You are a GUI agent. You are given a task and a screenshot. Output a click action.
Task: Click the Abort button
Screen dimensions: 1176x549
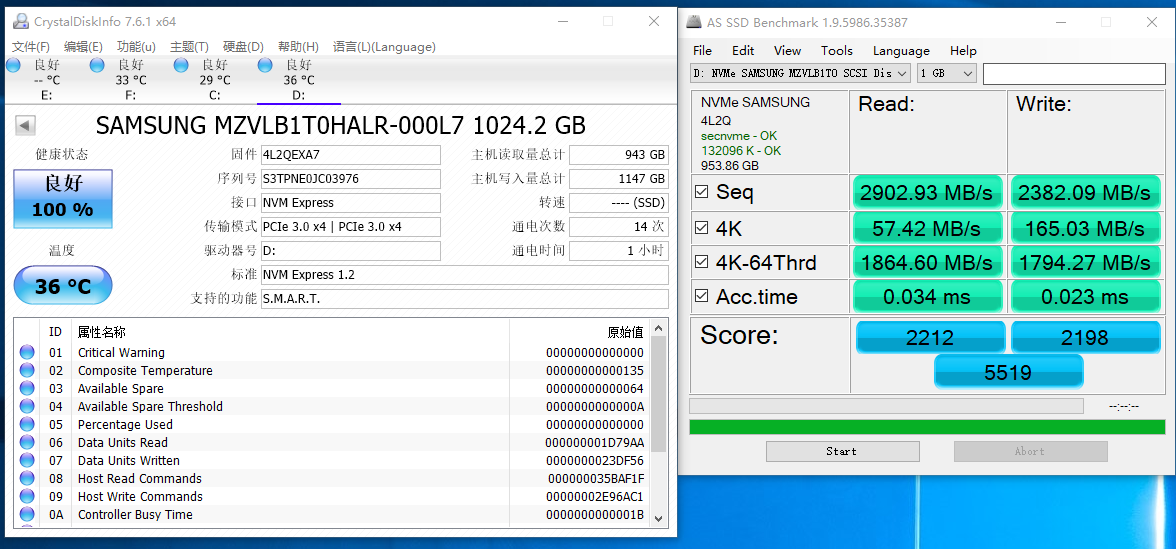(1030, 452)
